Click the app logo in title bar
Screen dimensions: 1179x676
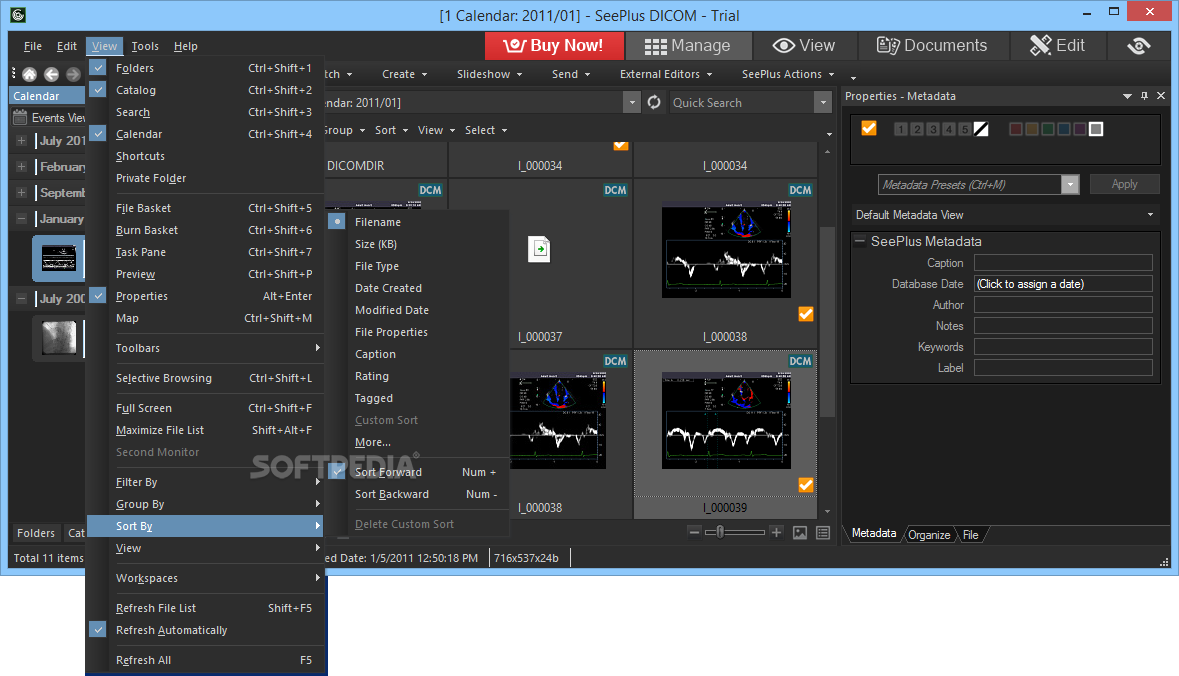(x=18, y=15)
